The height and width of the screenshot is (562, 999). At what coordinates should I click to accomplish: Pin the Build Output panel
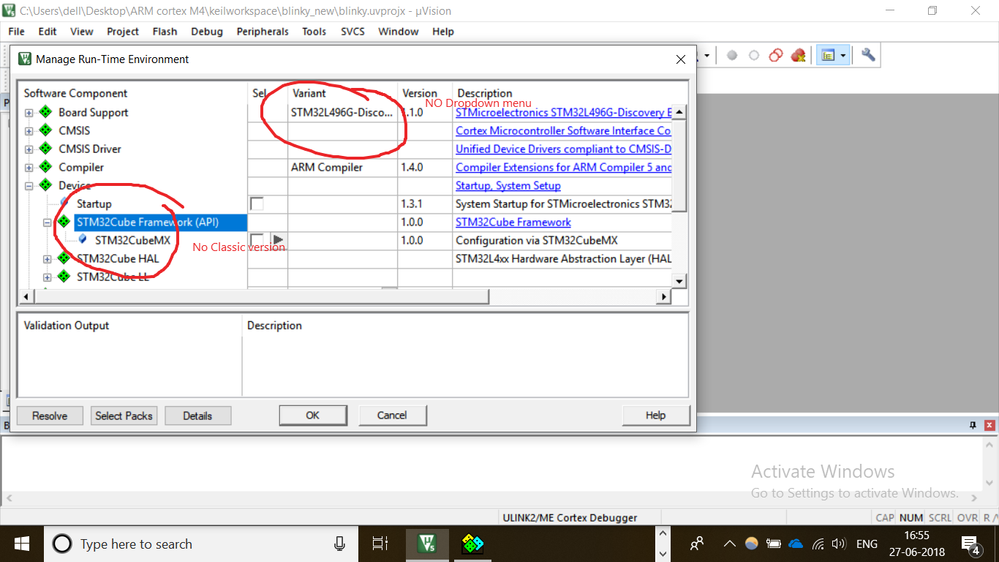point(973,425)
